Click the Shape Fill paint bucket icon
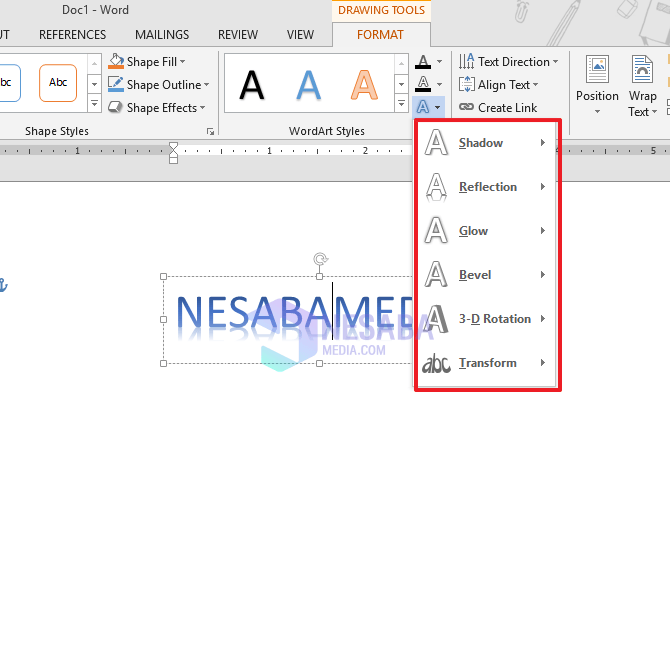 point(116,62)
